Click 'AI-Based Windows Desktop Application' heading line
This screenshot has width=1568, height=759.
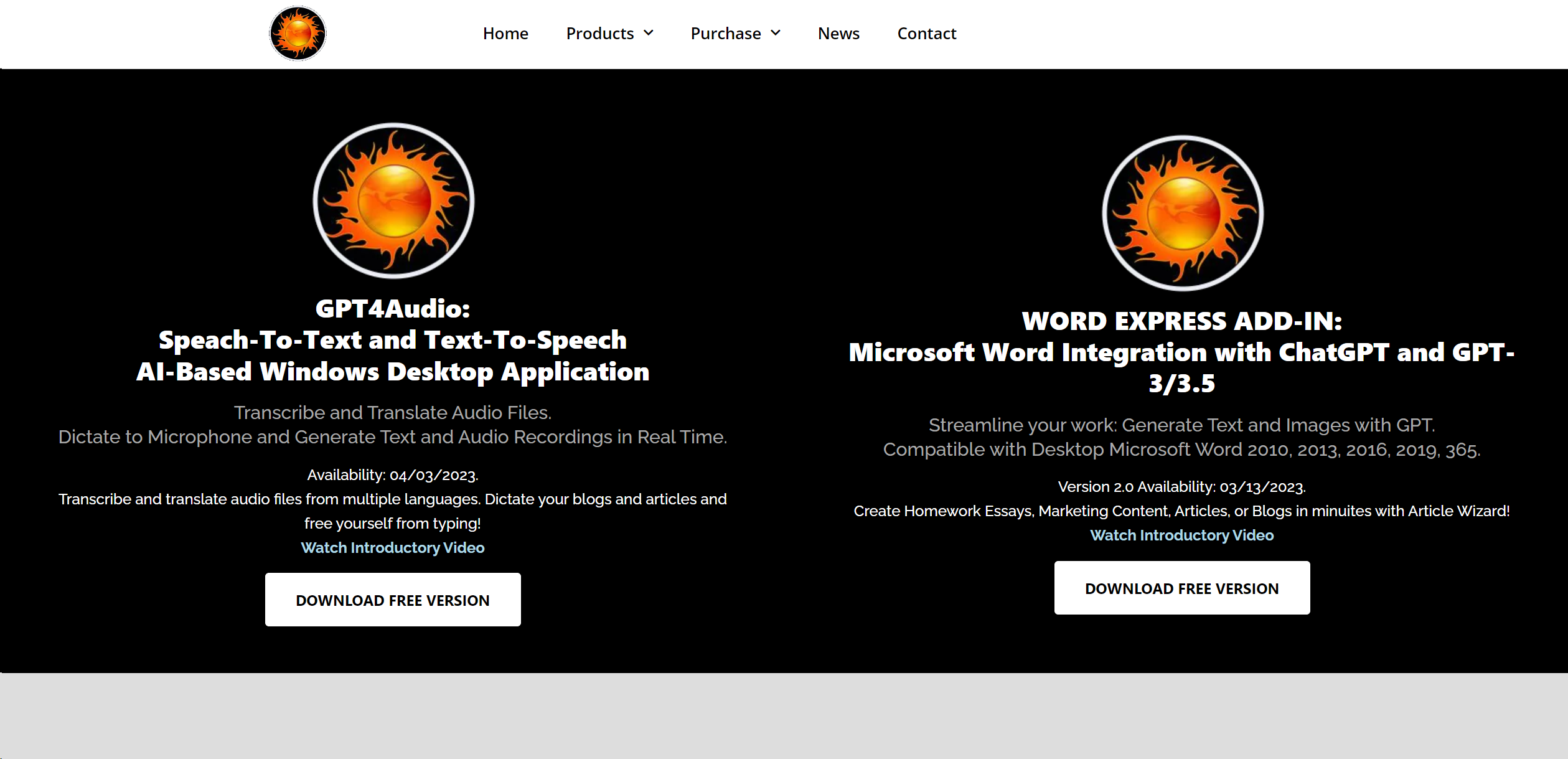(x=393, y=372)
